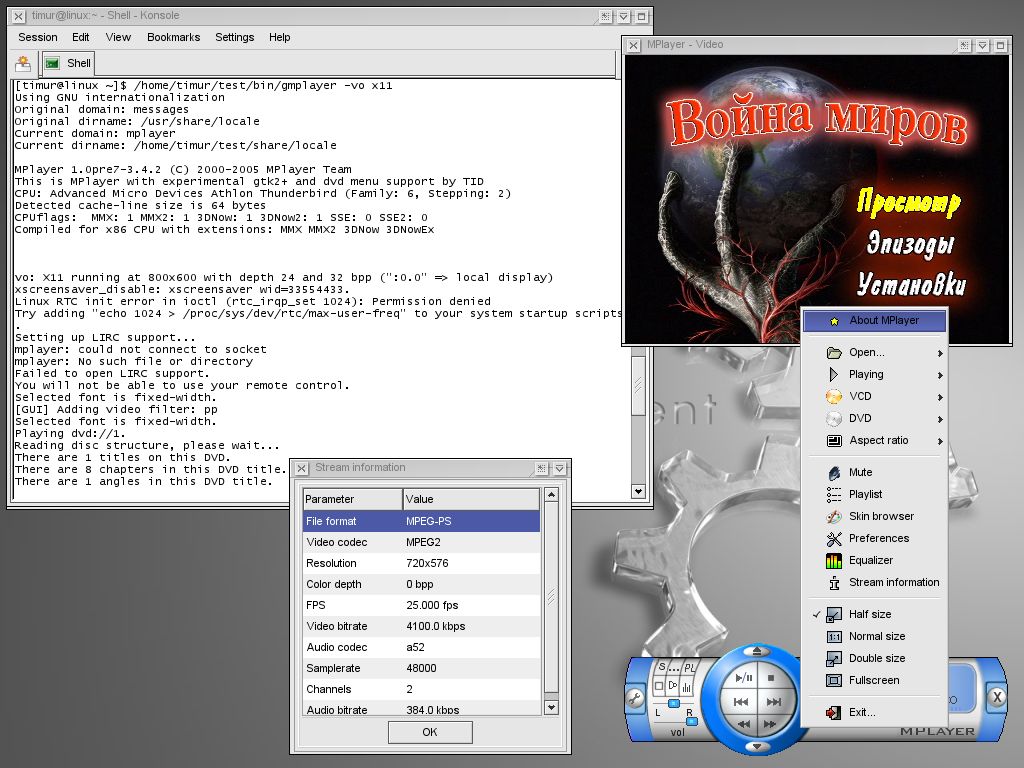
Task: Select the FPS 25.000 fps row
Action: [x=421, y=605]
